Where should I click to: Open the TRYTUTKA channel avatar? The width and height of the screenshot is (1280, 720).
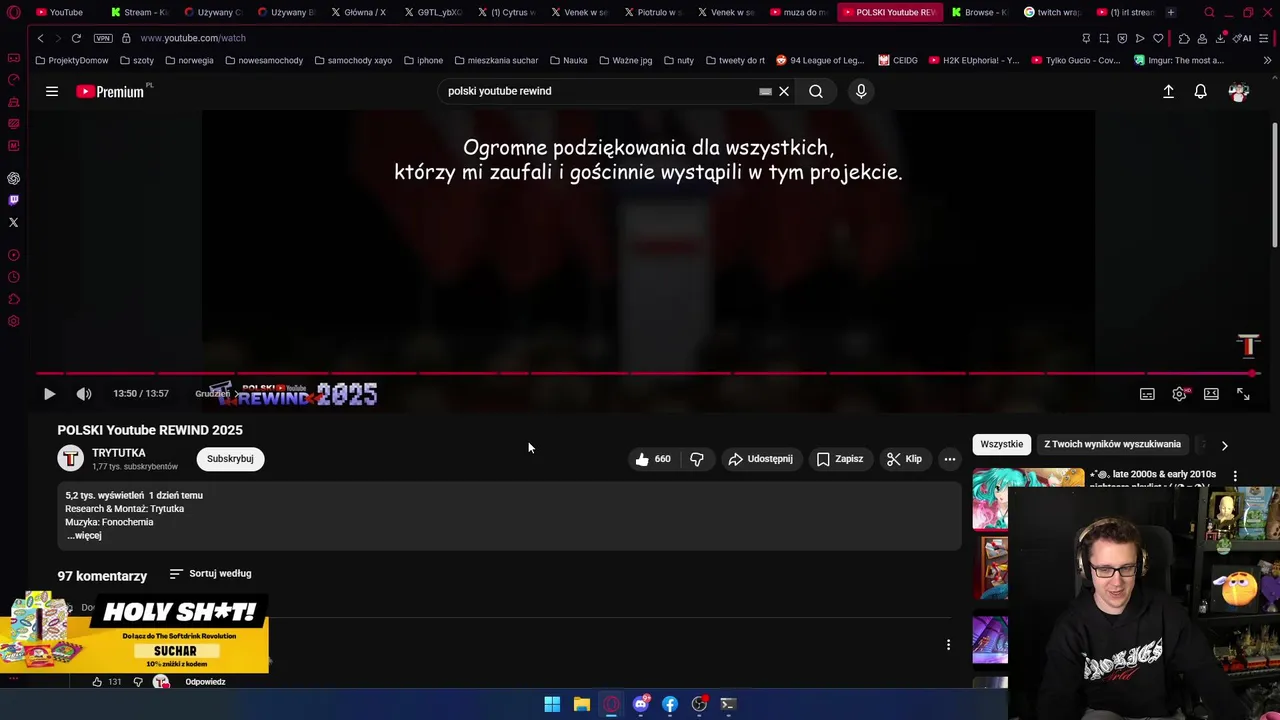(70, 458)
